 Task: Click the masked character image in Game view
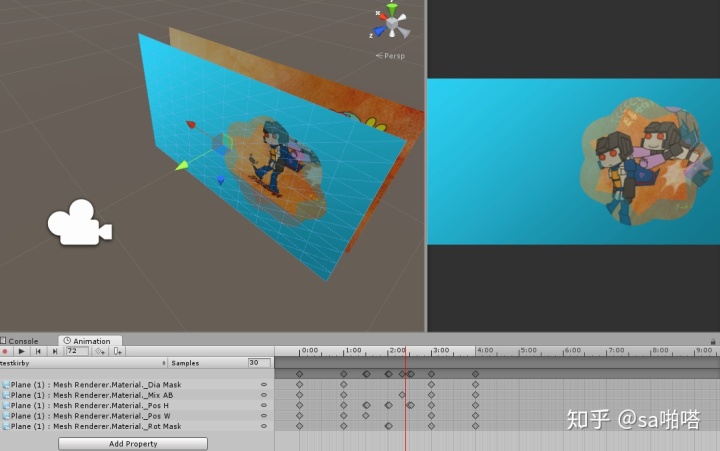[x=647, y=162]
